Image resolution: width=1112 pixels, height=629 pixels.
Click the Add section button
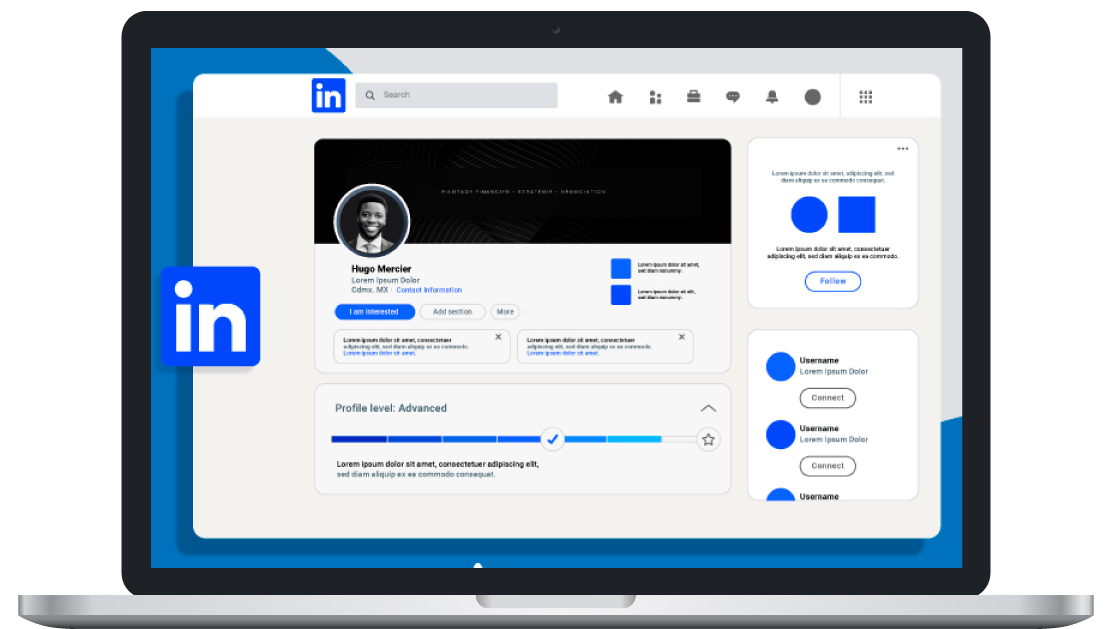point(452,312)
